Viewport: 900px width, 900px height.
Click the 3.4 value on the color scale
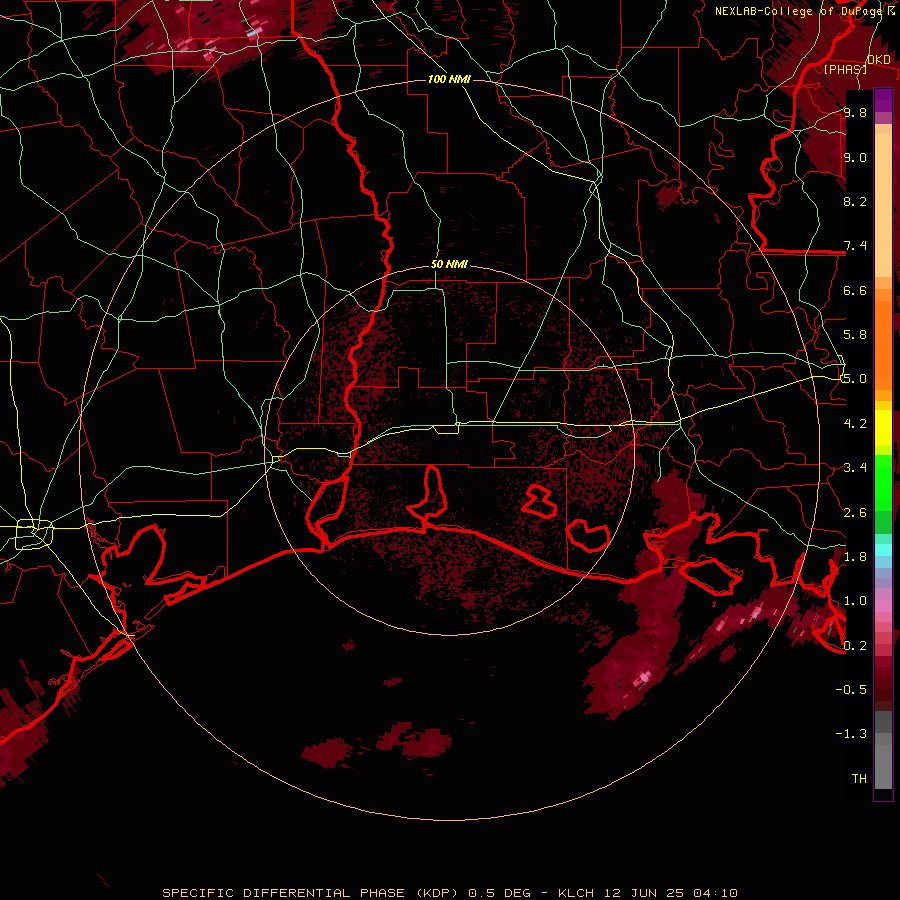point(855,467)
